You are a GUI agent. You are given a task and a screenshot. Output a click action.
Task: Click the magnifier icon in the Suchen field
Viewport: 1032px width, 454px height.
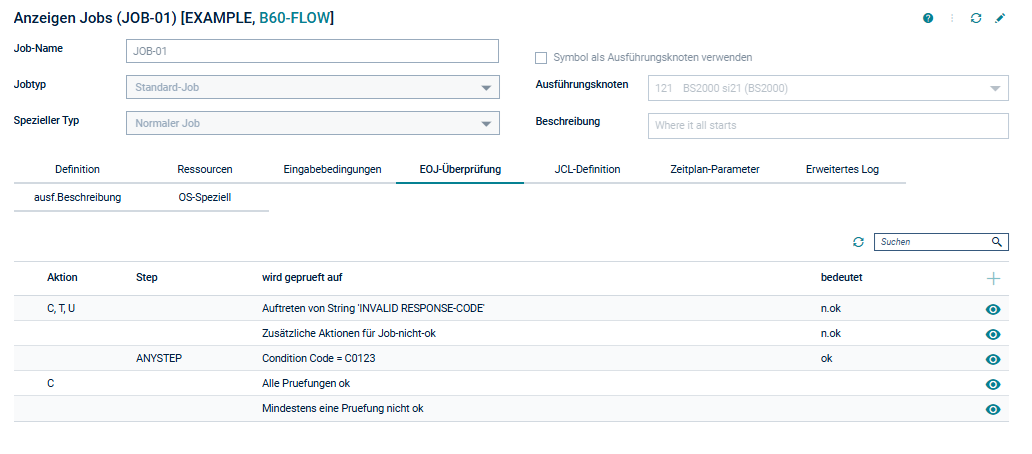[996, 242]
